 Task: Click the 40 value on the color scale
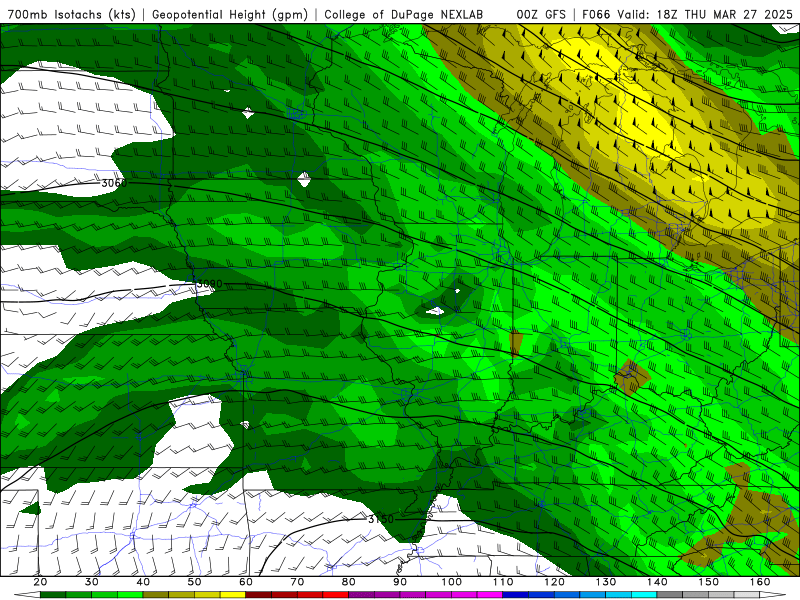[x=143, y=582]
